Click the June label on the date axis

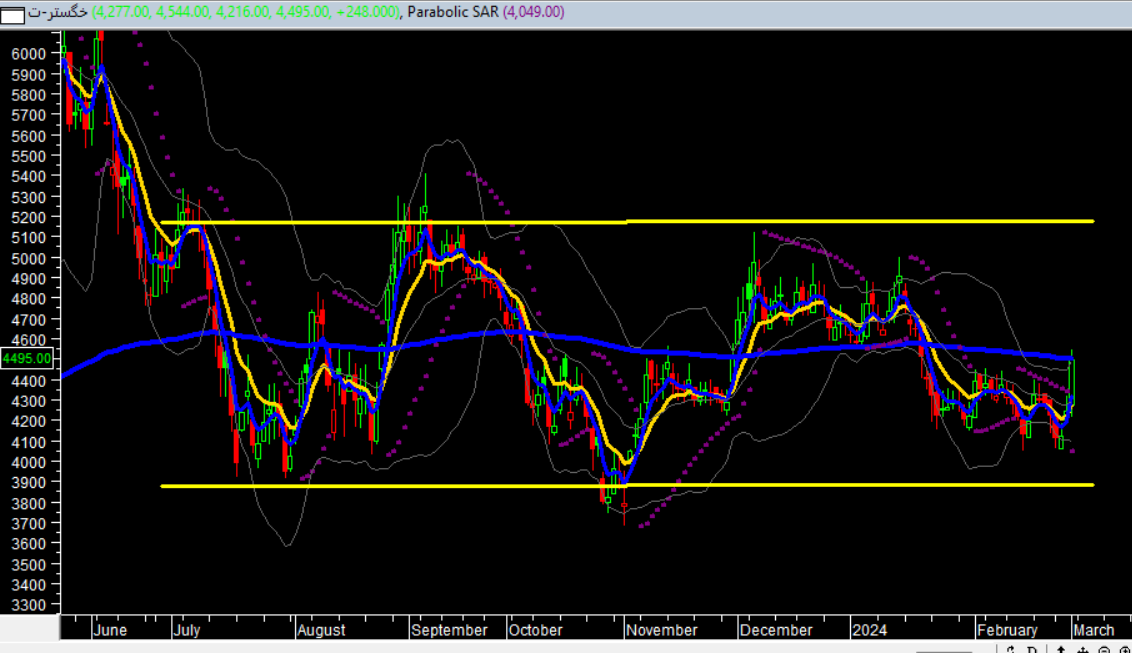110,630
